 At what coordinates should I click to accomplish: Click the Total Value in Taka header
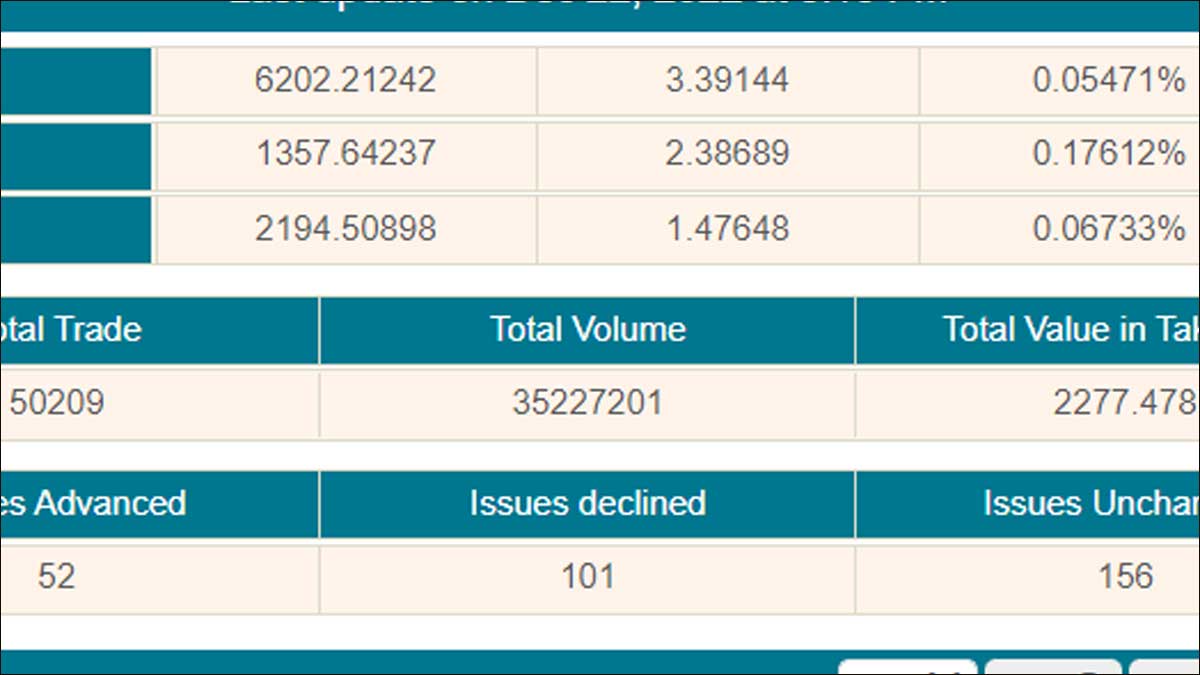(1070, 330)
